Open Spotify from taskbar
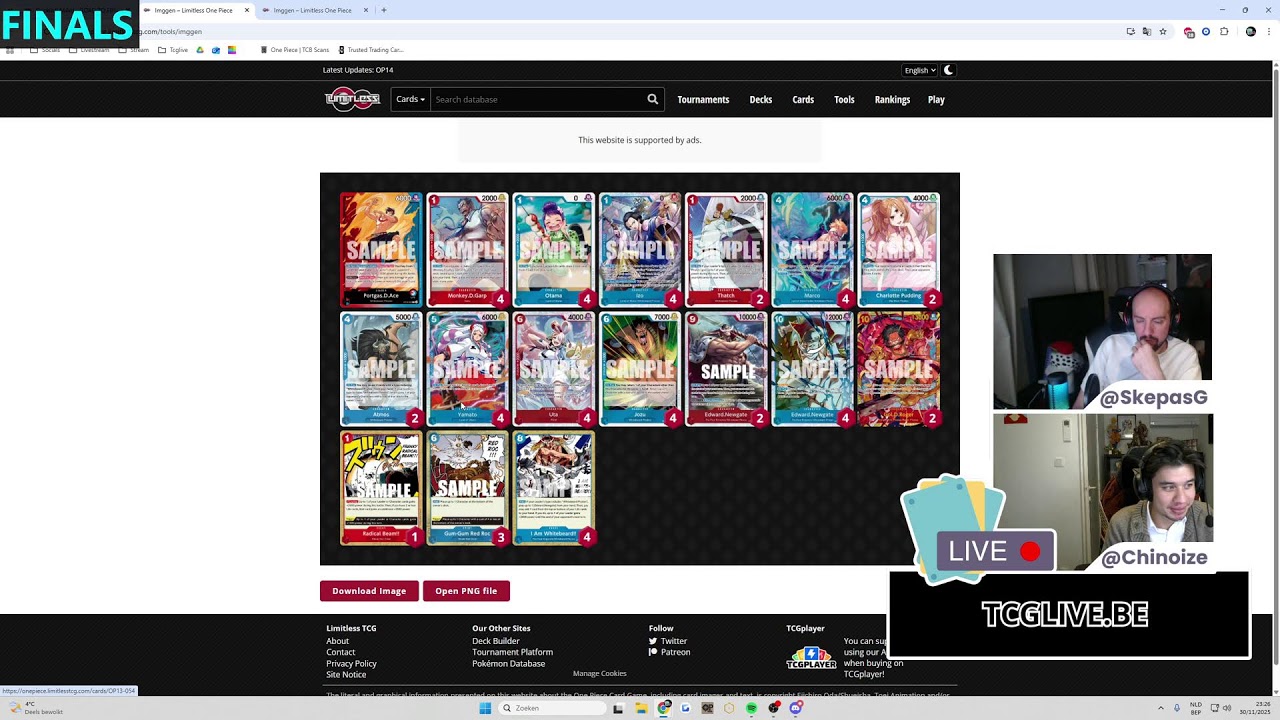This screenshot has height=720, width=1280. click(x=751, y=708)
